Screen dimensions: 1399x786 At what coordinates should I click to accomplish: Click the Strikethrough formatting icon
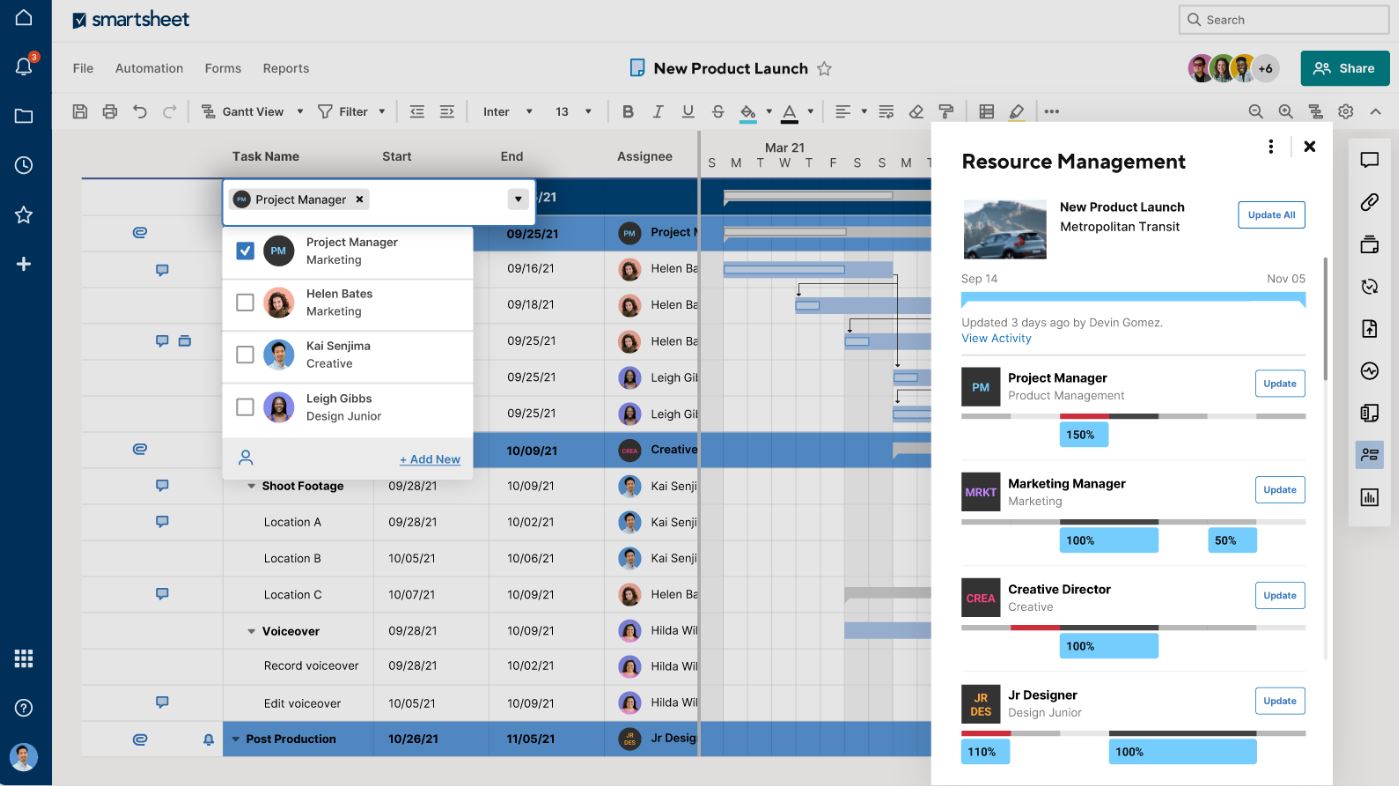click(x=717, y=112)
